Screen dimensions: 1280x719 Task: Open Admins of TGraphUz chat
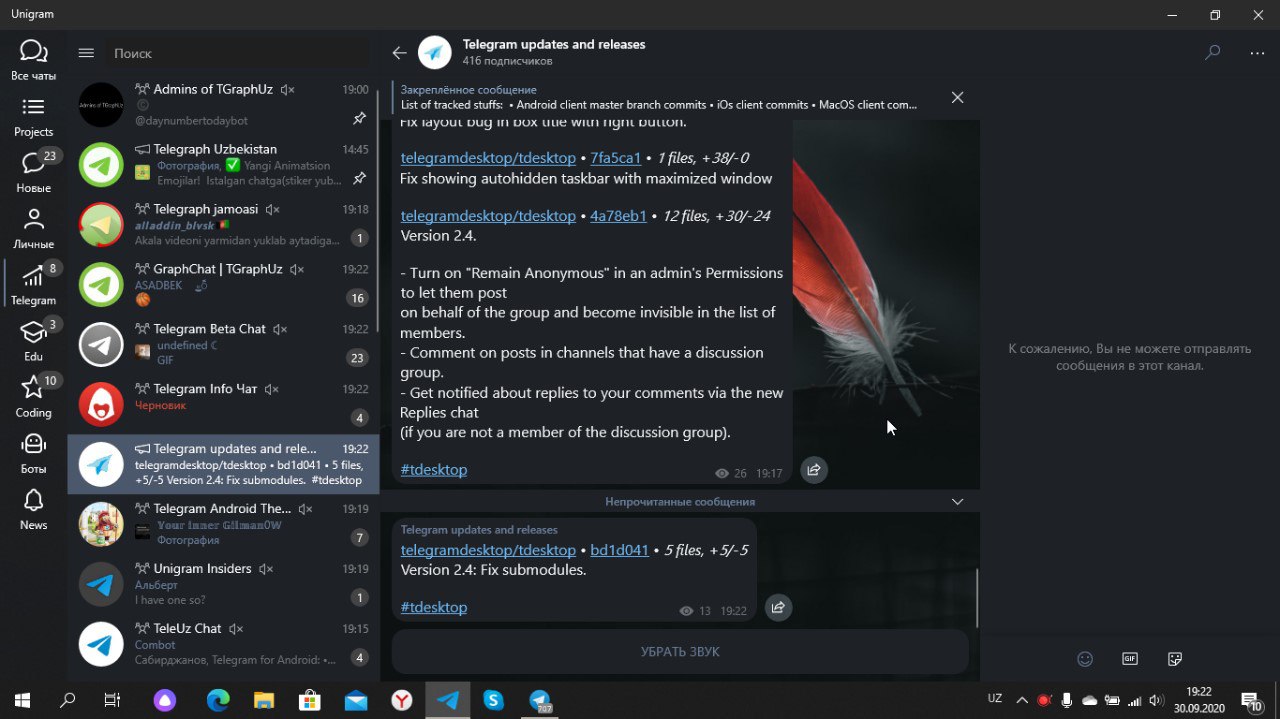tap(223, 105)
